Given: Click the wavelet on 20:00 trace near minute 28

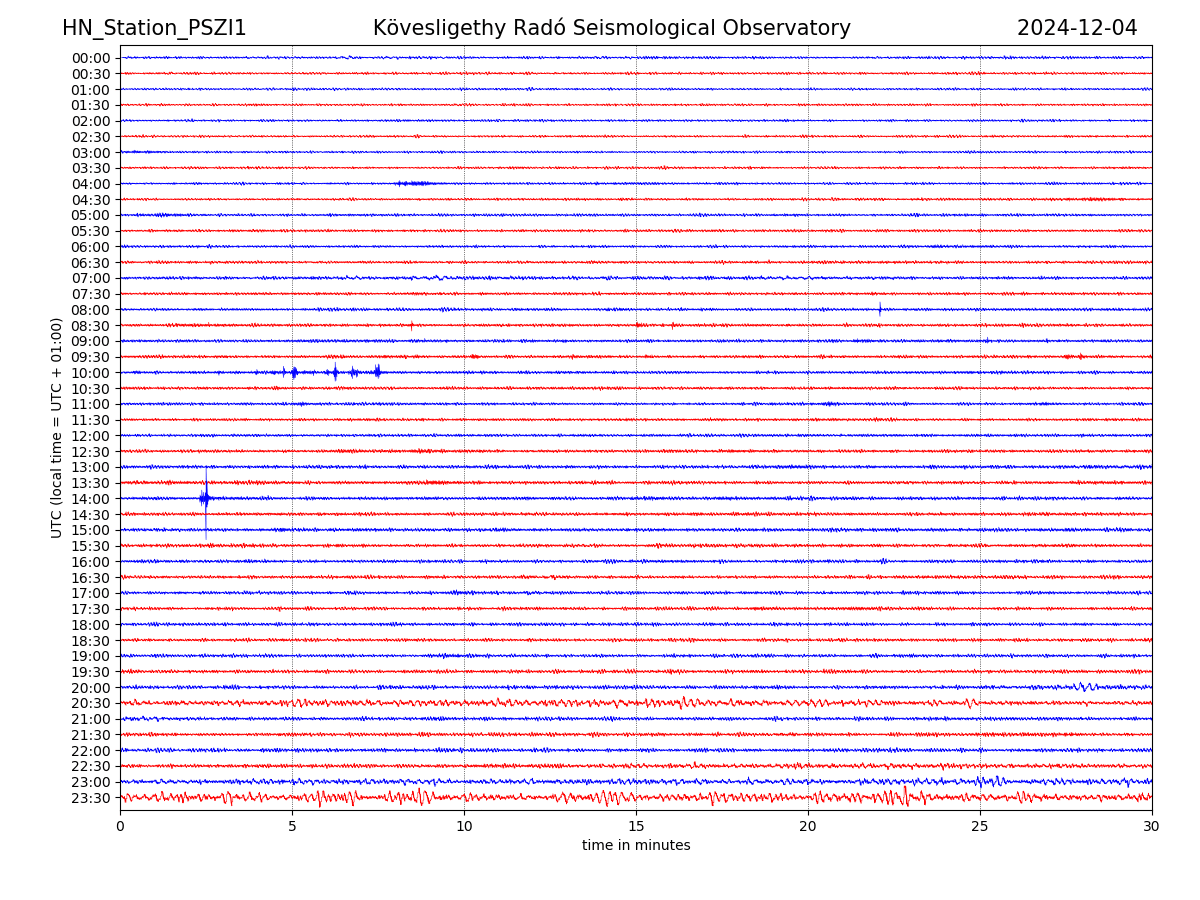Looking at the screenshot, I should [x=1084, y=687].
